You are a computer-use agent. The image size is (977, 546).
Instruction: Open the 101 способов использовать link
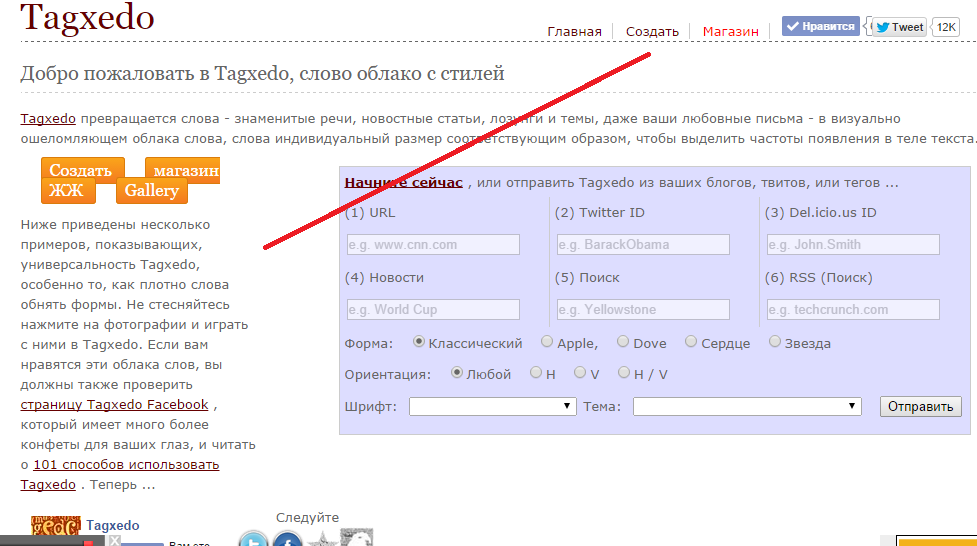point(126,464)
